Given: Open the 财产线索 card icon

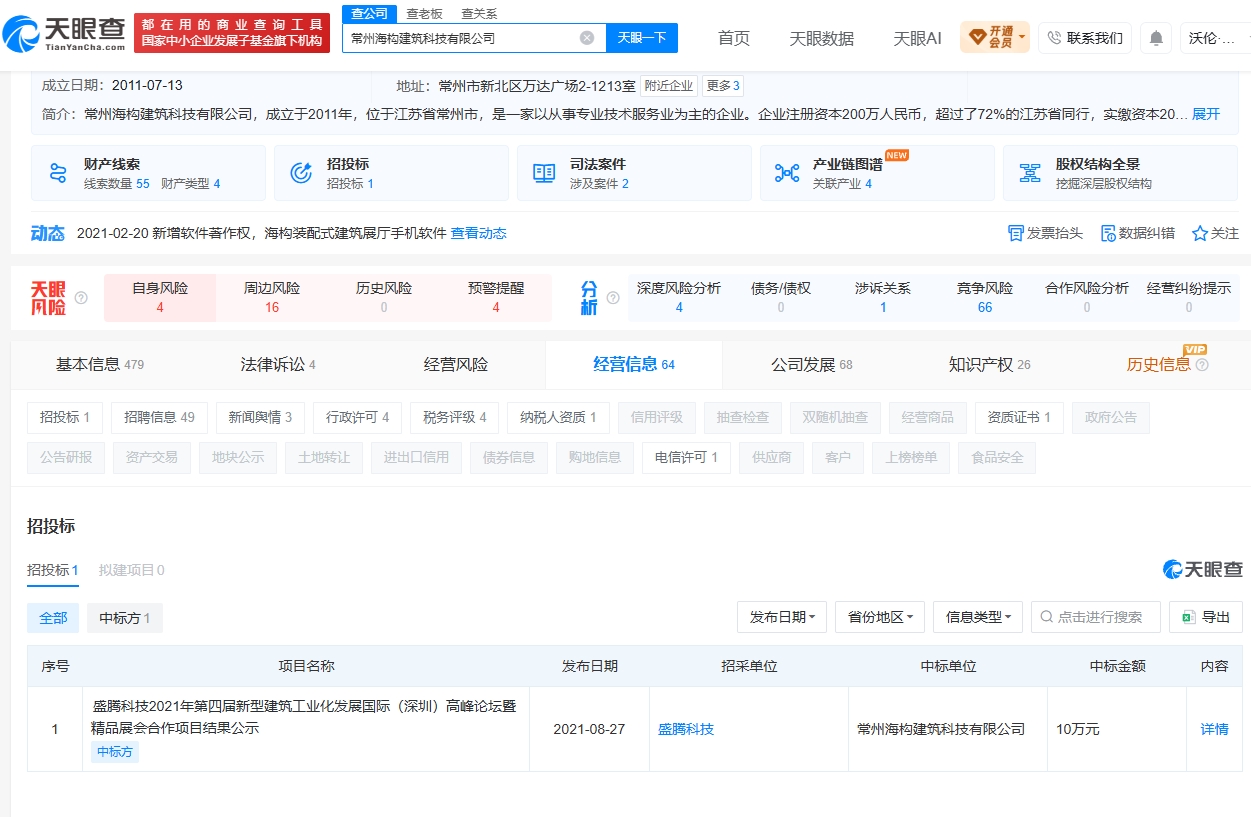Looking at the screenshot, I should point(58,173).
